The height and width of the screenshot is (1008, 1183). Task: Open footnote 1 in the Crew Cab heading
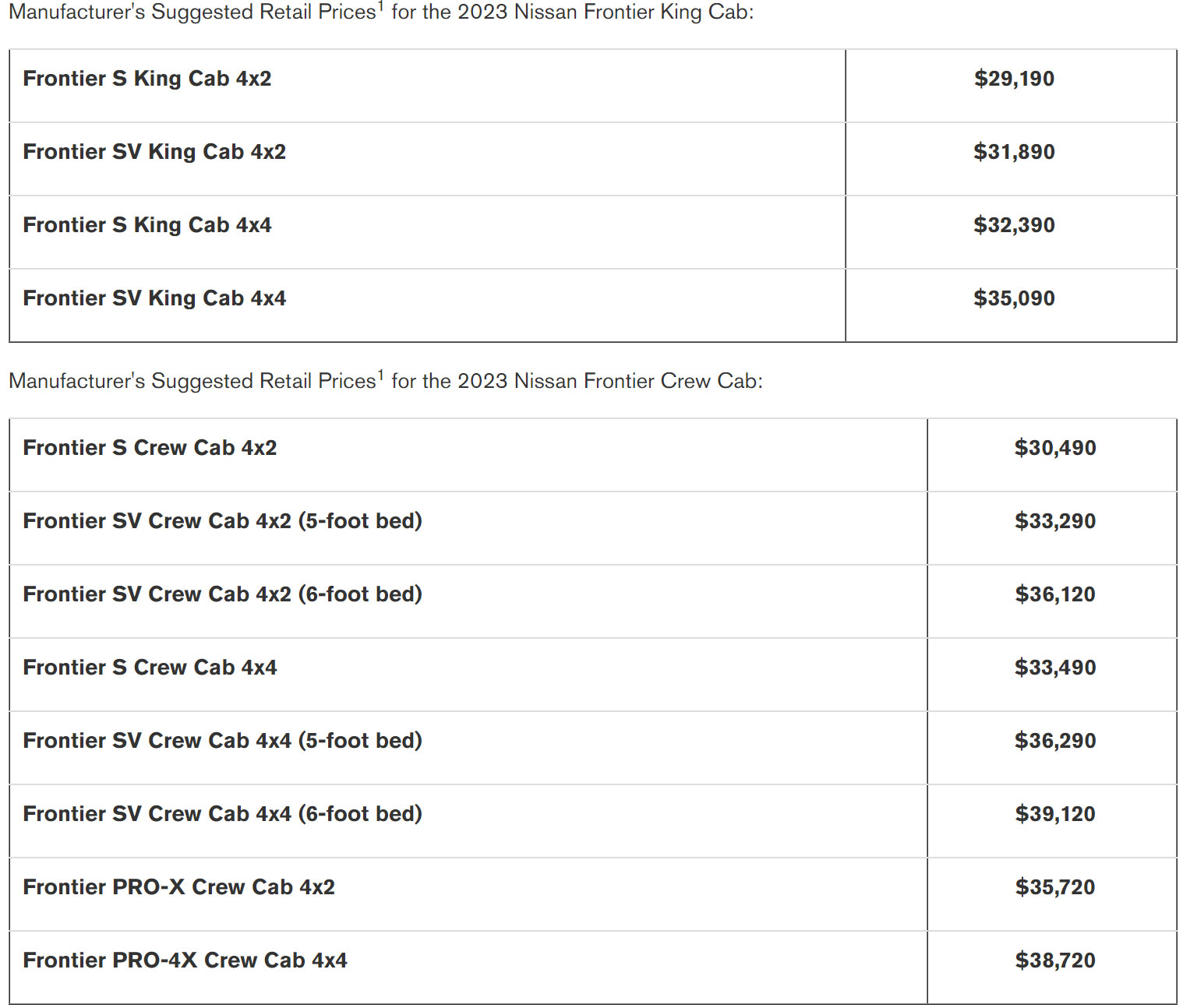point(381,375)
